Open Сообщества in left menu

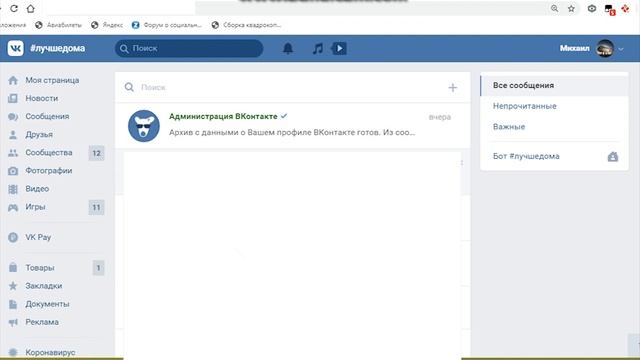(x=49, y=153)
